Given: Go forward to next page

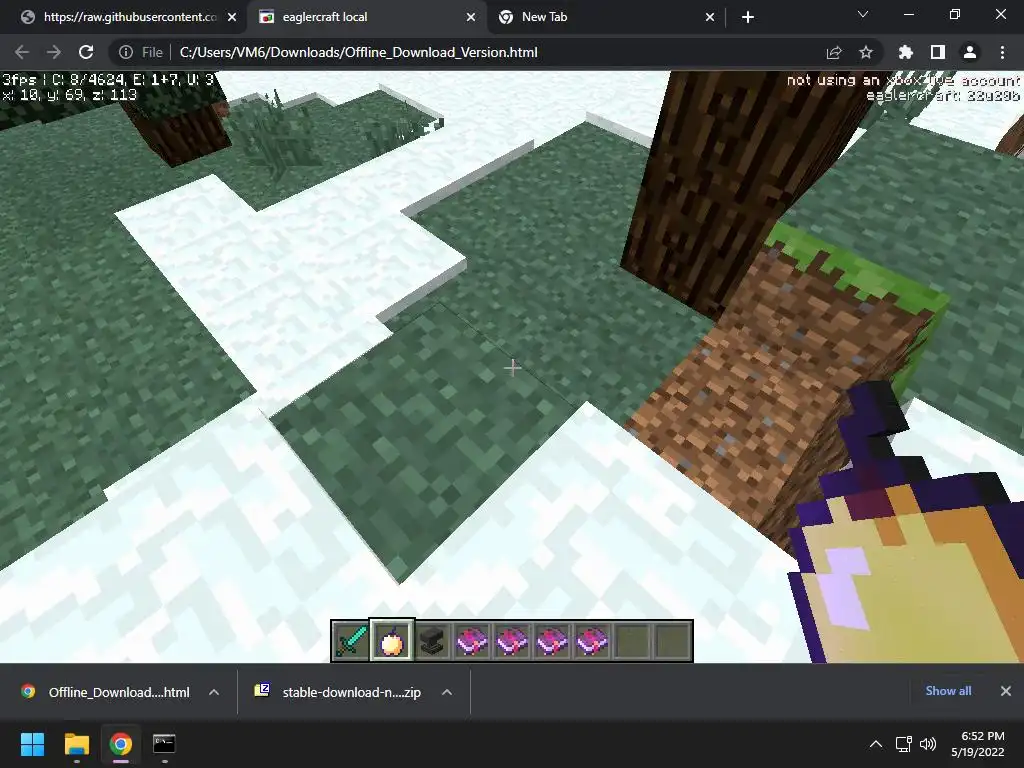Looking at the screenshot, I should 54,52.
